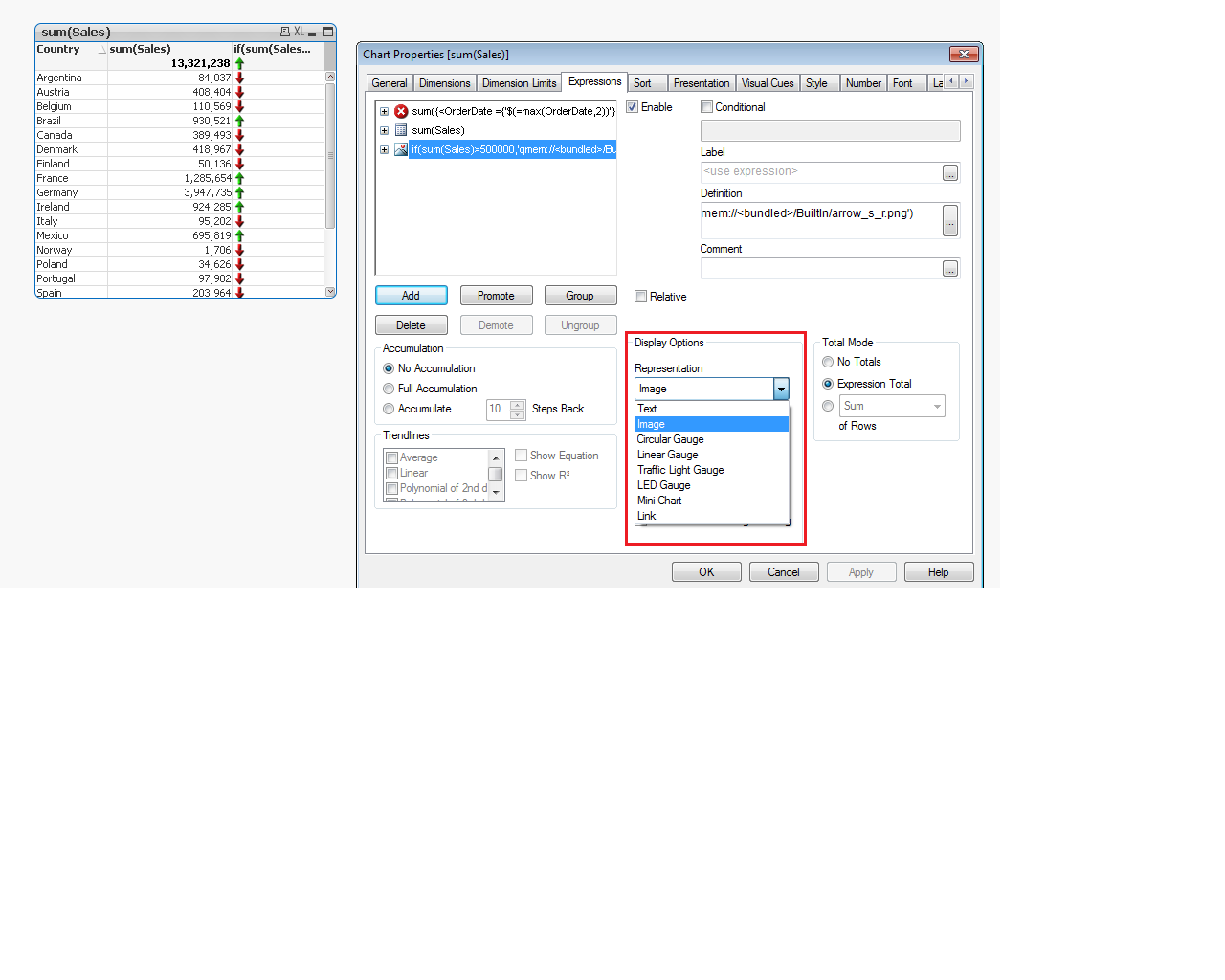Click the error icon of the OrderDate expression
This screenshot has height=980, width=1225.
(401, 111)
